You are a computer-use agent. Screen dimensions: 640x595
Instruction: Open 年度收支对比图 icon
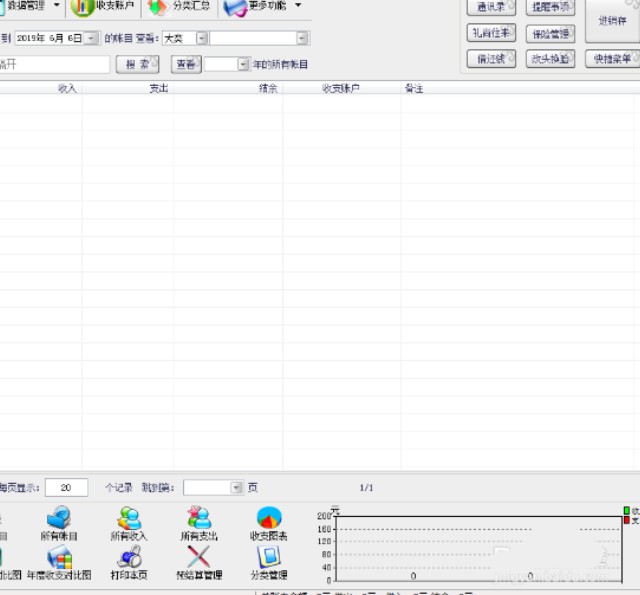(59, 562)
